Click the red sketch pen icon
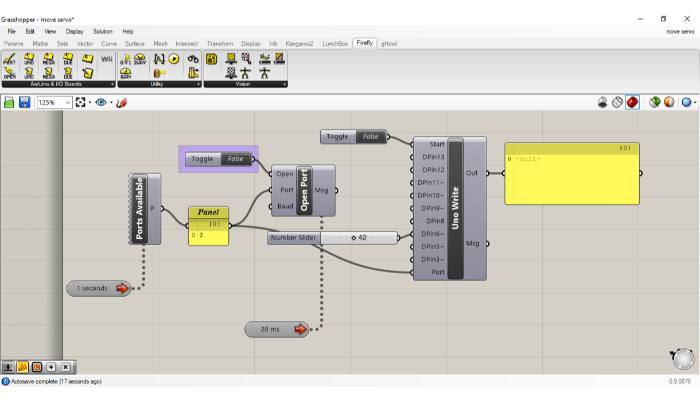700x400 pixels. point(121,103)
